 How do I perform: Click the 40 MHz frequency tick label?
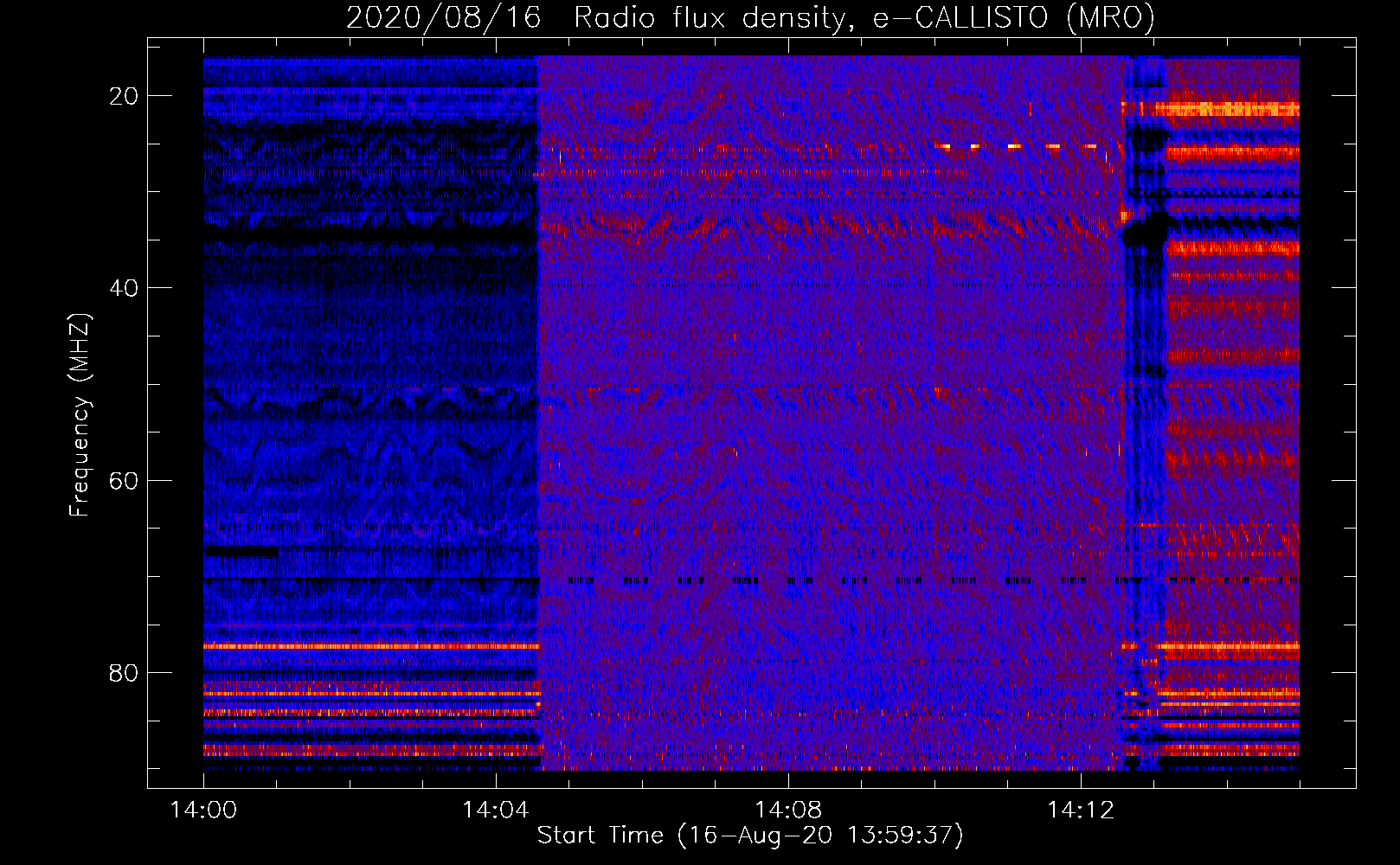124,288
